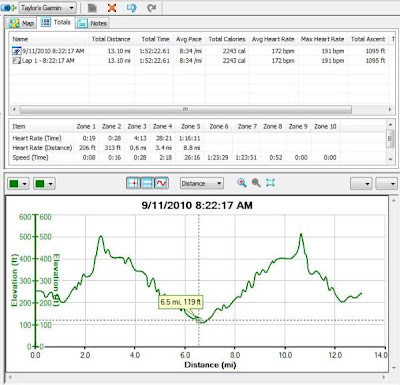Zoom in on the elevation graph
400x385 pixels.
pyautogui.click(x=242, y=183)
